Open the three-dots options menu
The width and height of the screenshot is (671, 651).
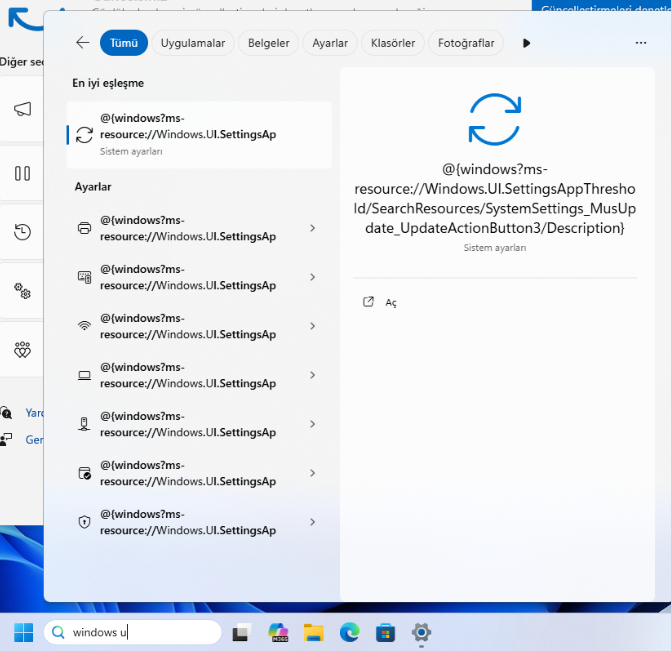(x=641, y=43)
